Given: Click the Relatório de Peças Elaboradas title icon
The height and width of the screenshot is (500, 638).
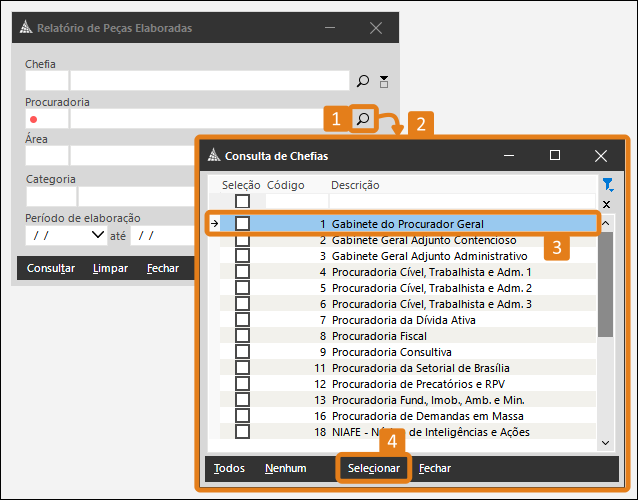Looking at the screenshot, I should [x=27, y=28].
